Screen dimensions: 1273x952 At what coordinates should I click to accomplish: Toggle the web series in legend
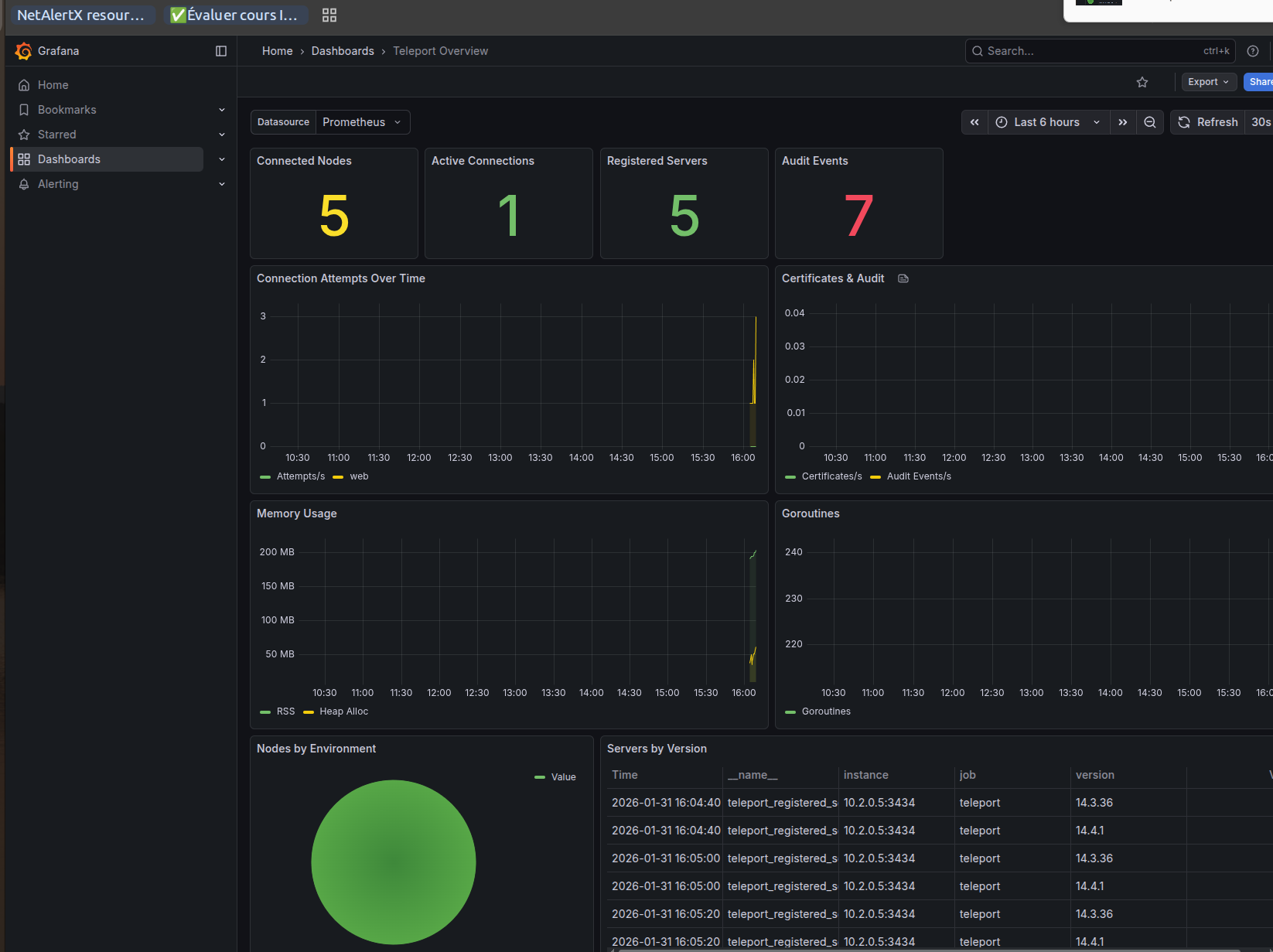pyautogui.click(x=359, y=476)
